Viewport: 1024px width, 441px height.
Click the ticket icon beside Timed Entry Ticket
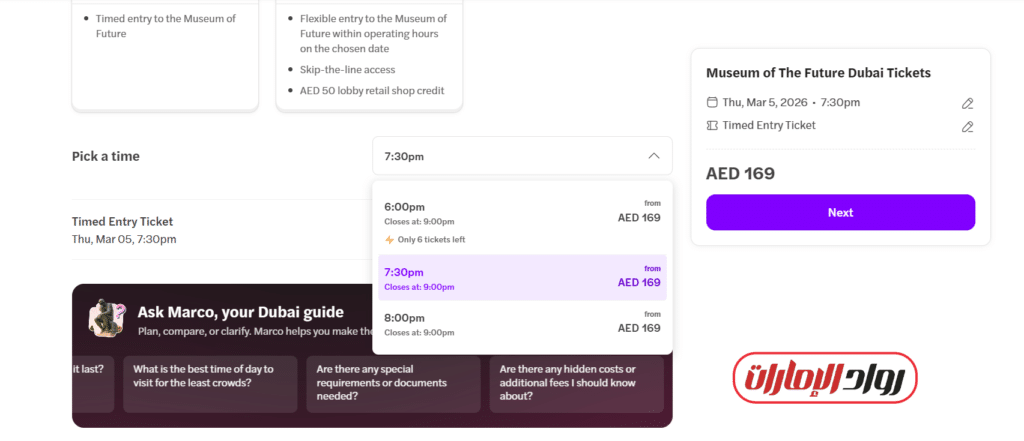pyautogui.click(x=712, y=126)
